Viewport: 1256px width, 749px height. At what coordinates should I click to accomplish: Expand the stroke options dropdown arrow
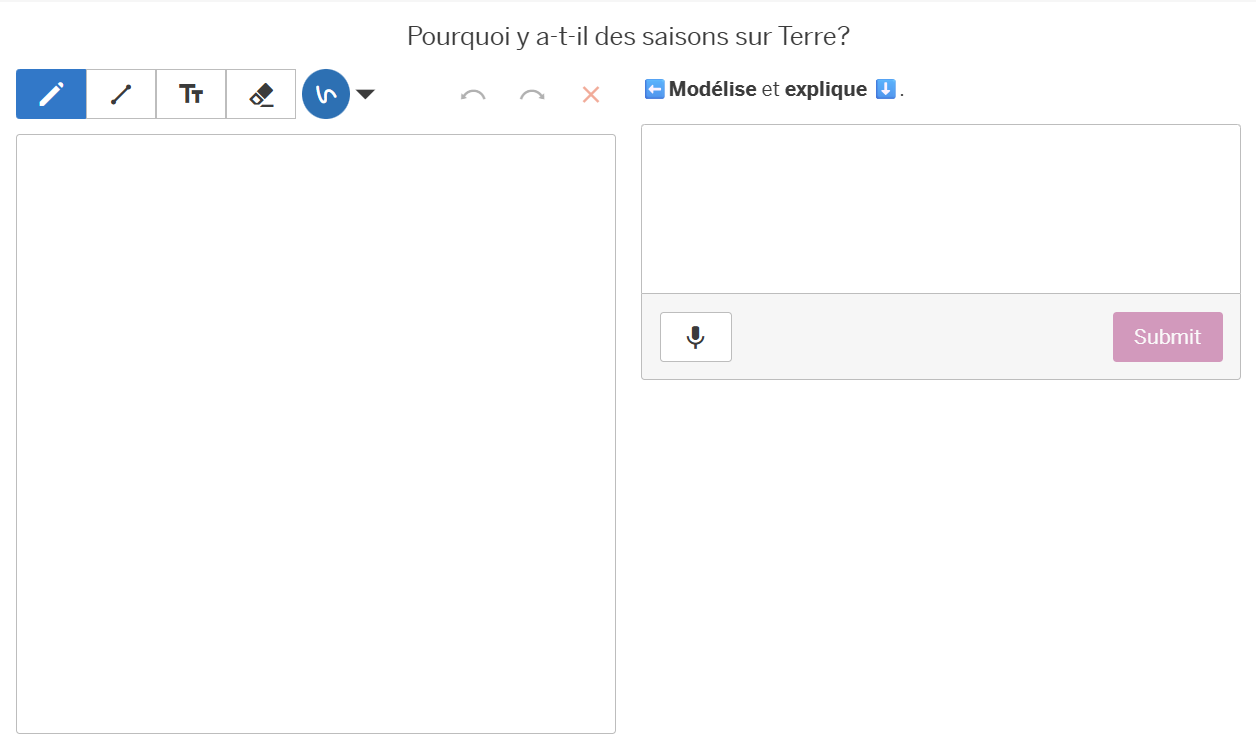pyautogui.click(x=365, y=94)
